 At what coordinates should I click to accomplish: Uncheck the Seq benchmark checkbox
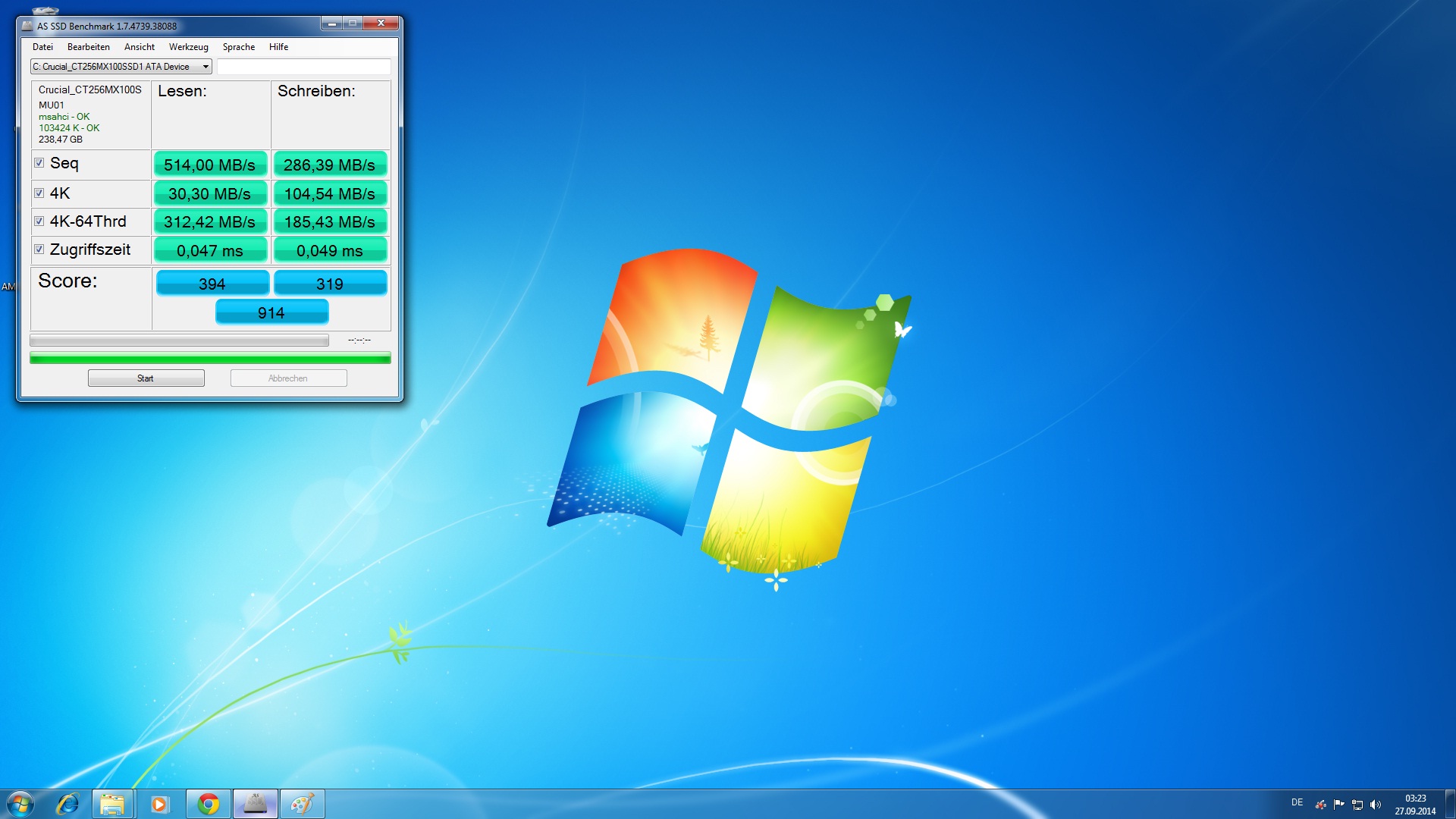pyautogui.click(x=39, y=163)
